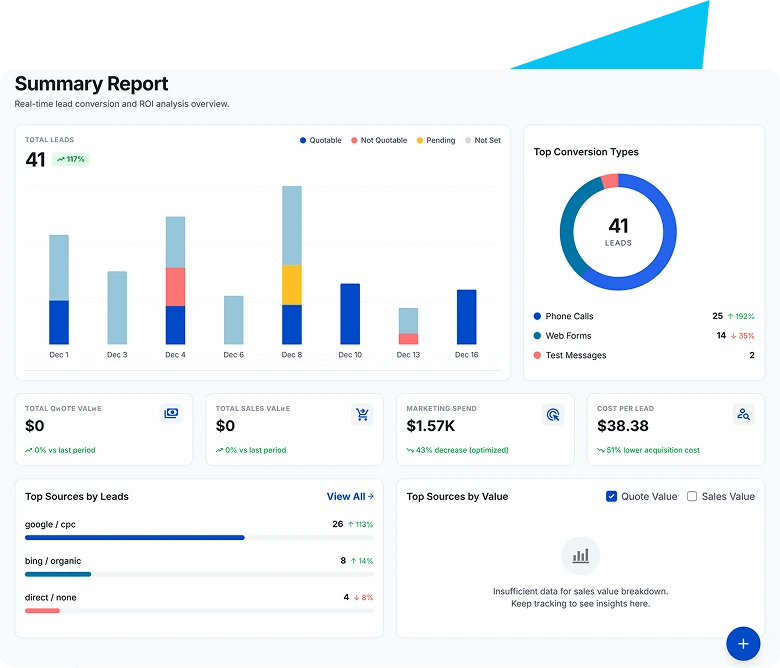Screen dimensions: 780x668
Task: Click the direct / none source label
Action: 50,597
